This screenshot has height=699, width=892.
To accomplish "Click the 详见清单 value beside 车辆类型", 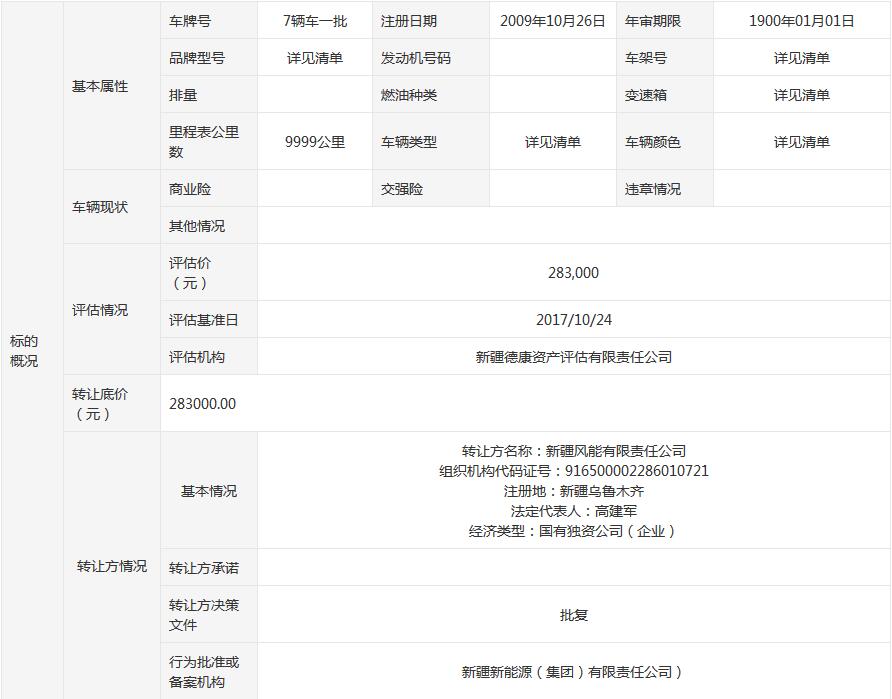I will (x=553, y=142).
